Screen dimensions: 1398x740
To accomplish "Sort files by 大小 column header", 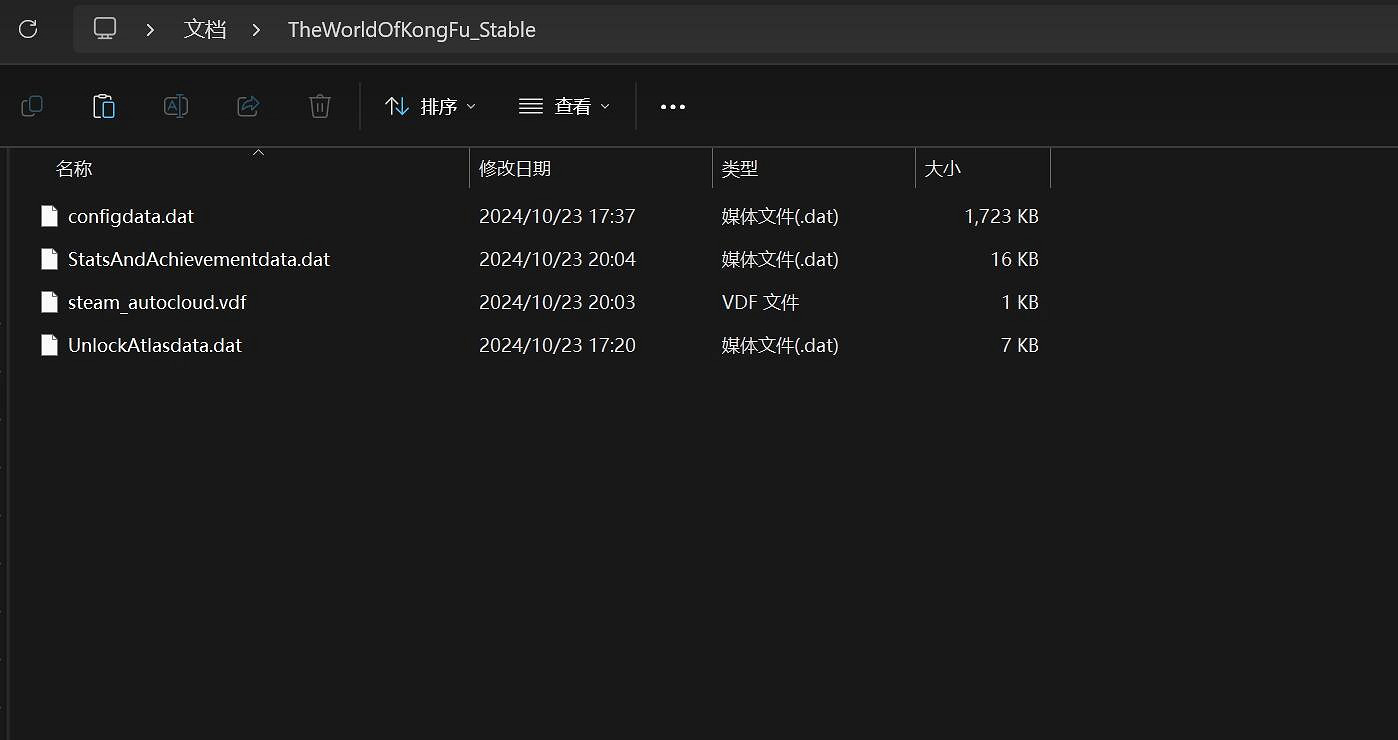I will click(942, 169).
